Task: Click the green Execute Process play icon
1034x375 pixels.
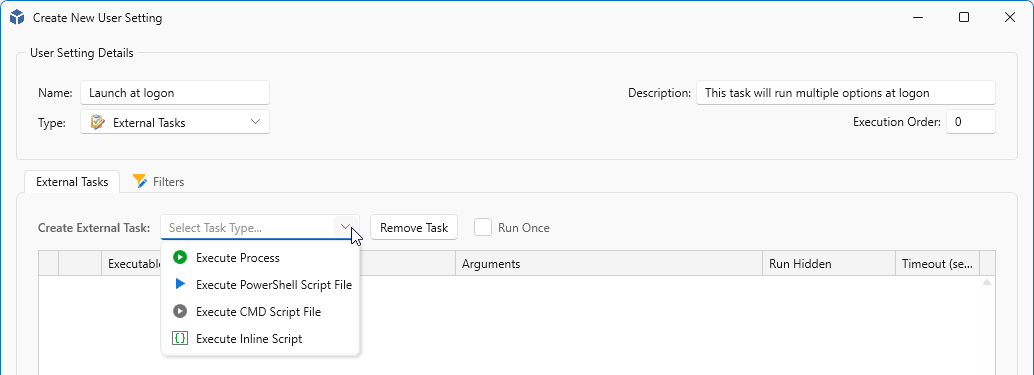Action: pos(179,257)
